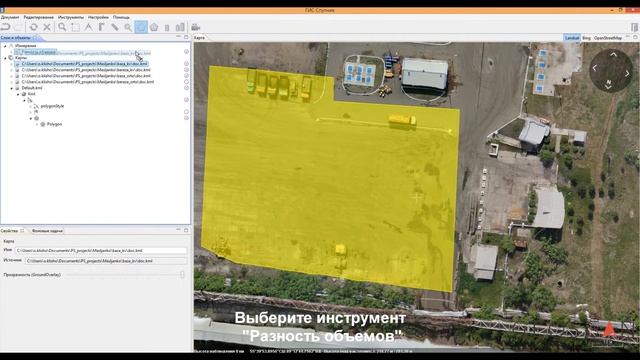Open the Документ menu
640x360 pixels.
pyautogui.click(x=10, y=17)
